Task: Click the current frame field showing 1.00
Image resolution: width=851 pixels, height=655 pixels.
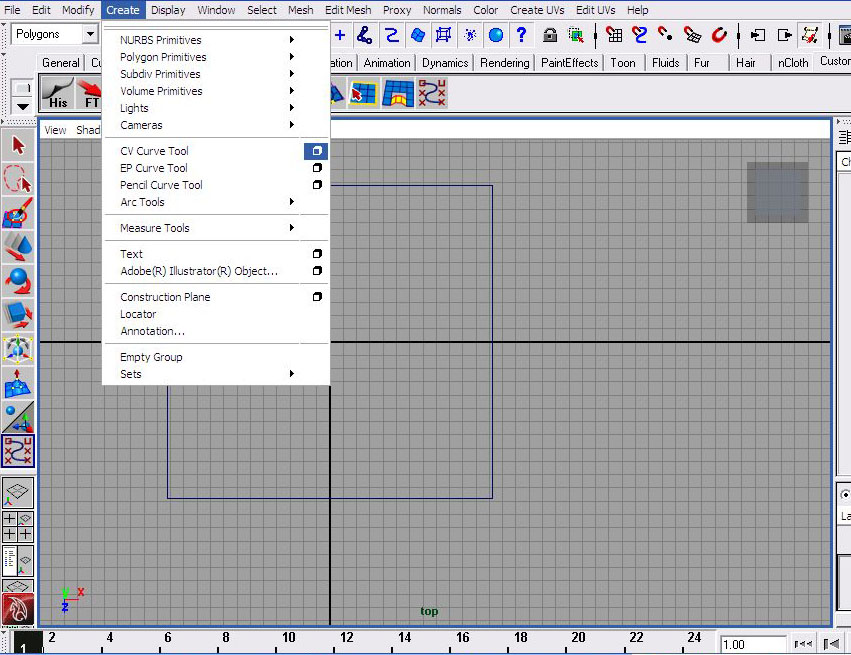Action: click(x=753, y=645)
